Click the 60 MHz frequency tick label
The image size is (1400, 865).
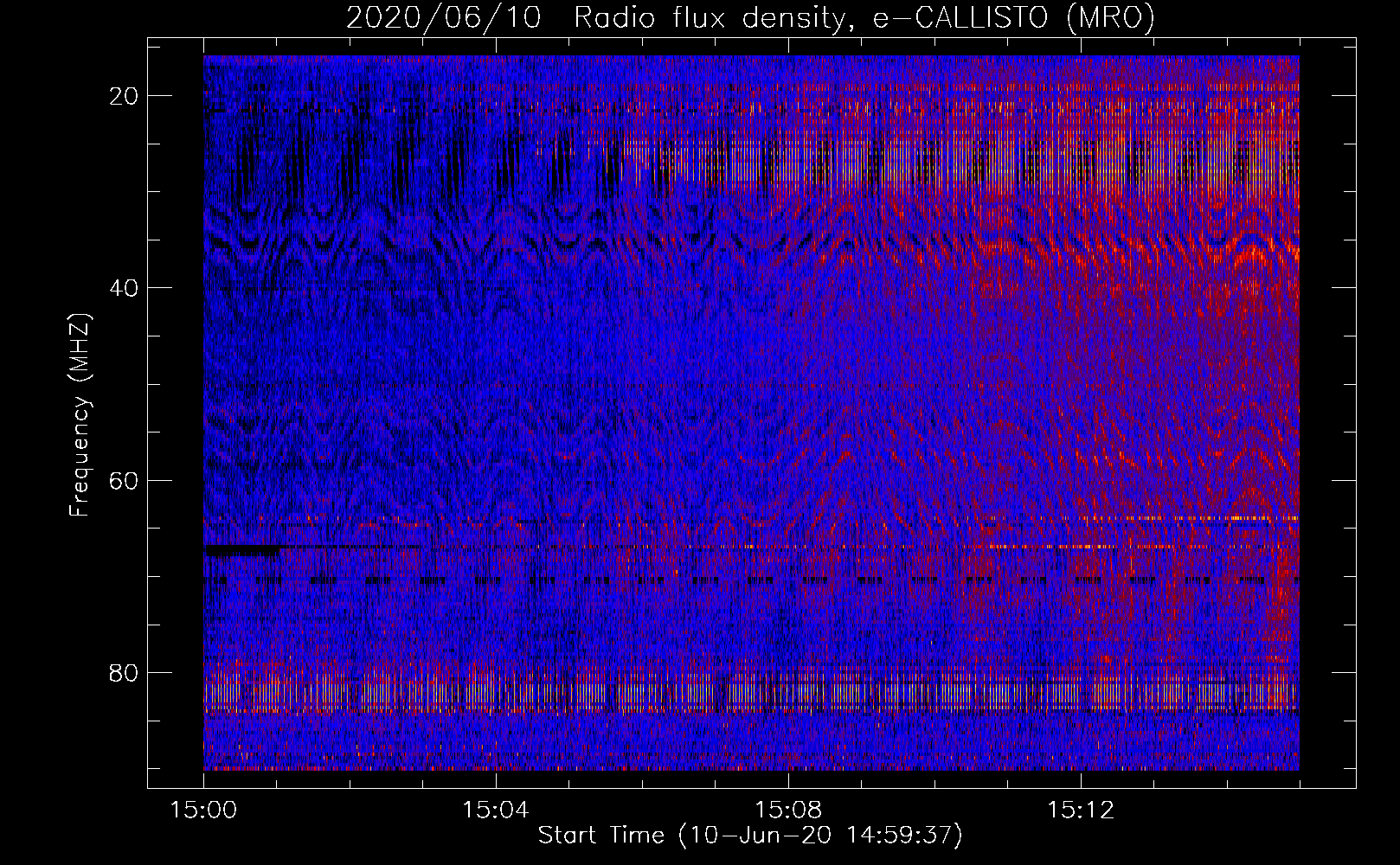pos(125,481)
